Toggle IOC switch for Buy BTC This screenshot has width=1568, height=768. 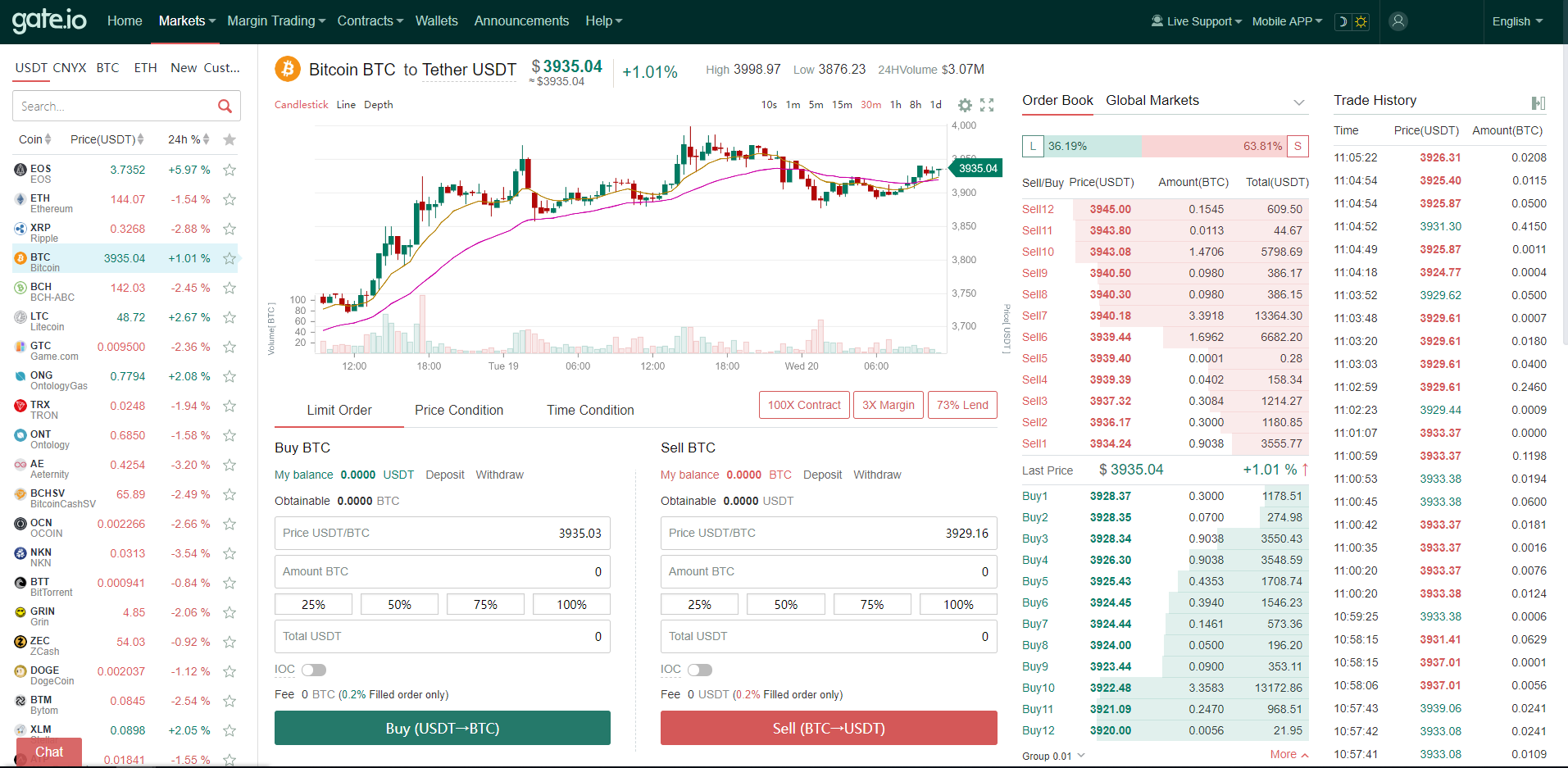[x=313, y=670]
